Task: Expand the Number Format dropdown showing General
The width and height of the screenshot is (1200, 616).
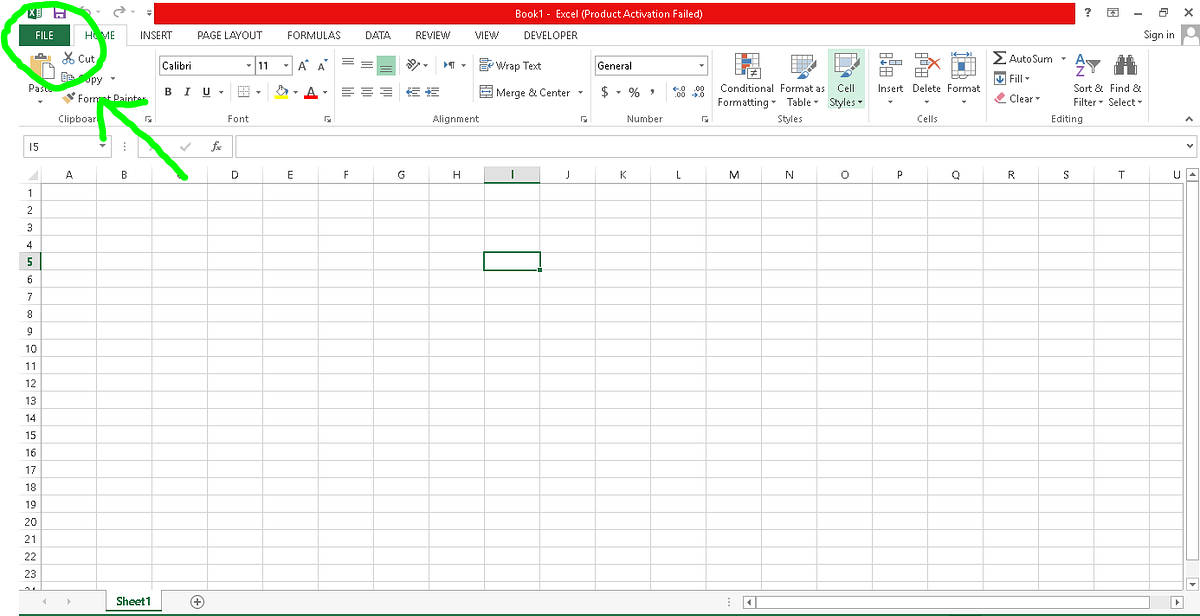Action: [702, 65]
